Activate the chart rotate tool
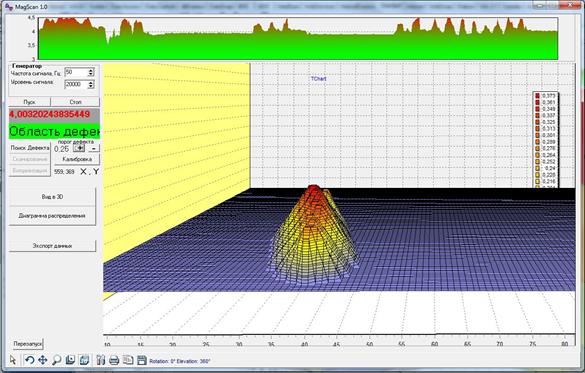 29,360
